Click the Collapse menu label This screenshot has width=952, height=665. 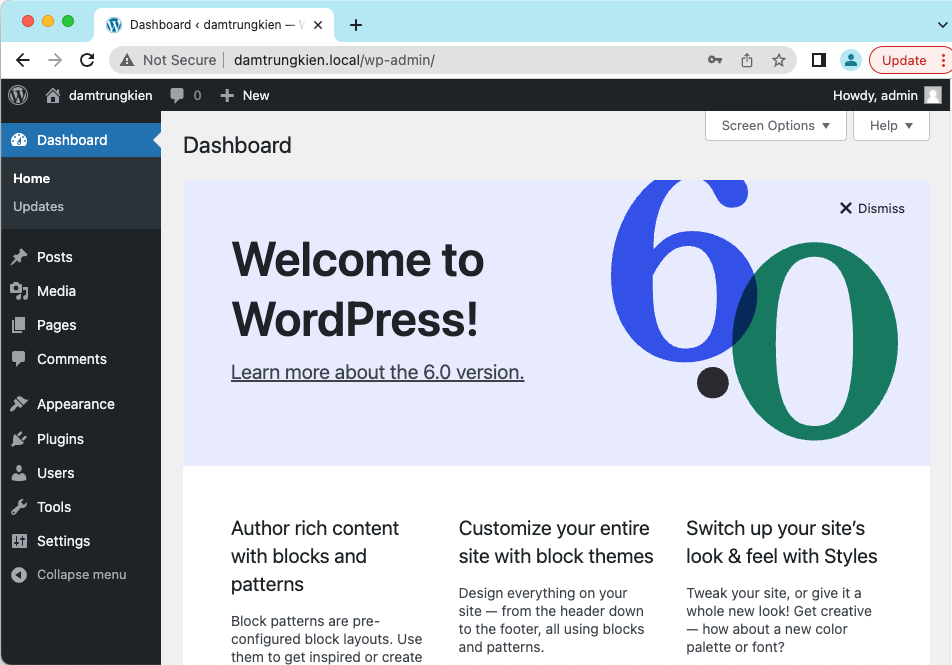[x=81, y=575]
